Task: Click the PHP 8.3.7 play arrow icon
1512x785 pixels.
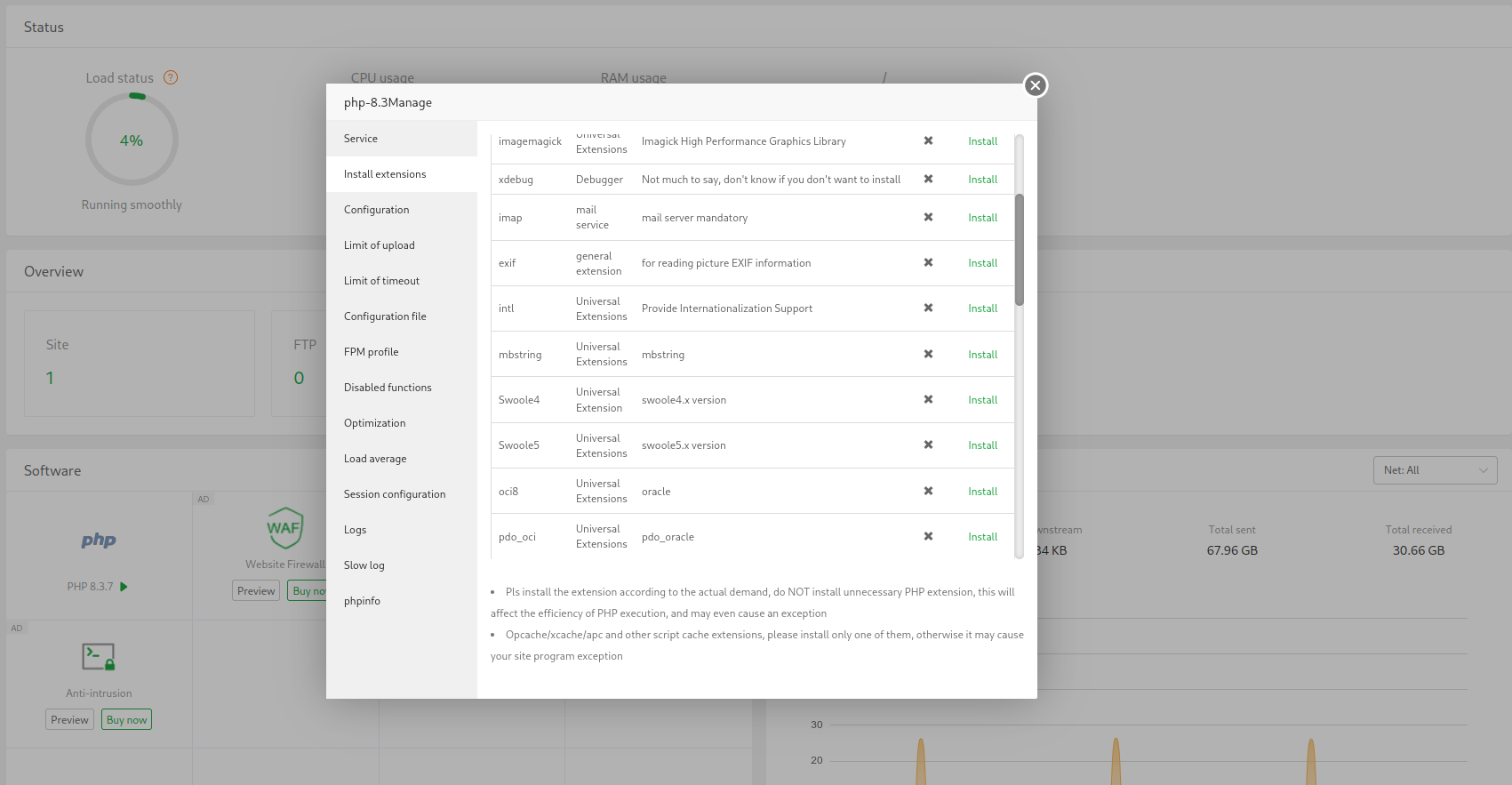Action: [124, 587]
